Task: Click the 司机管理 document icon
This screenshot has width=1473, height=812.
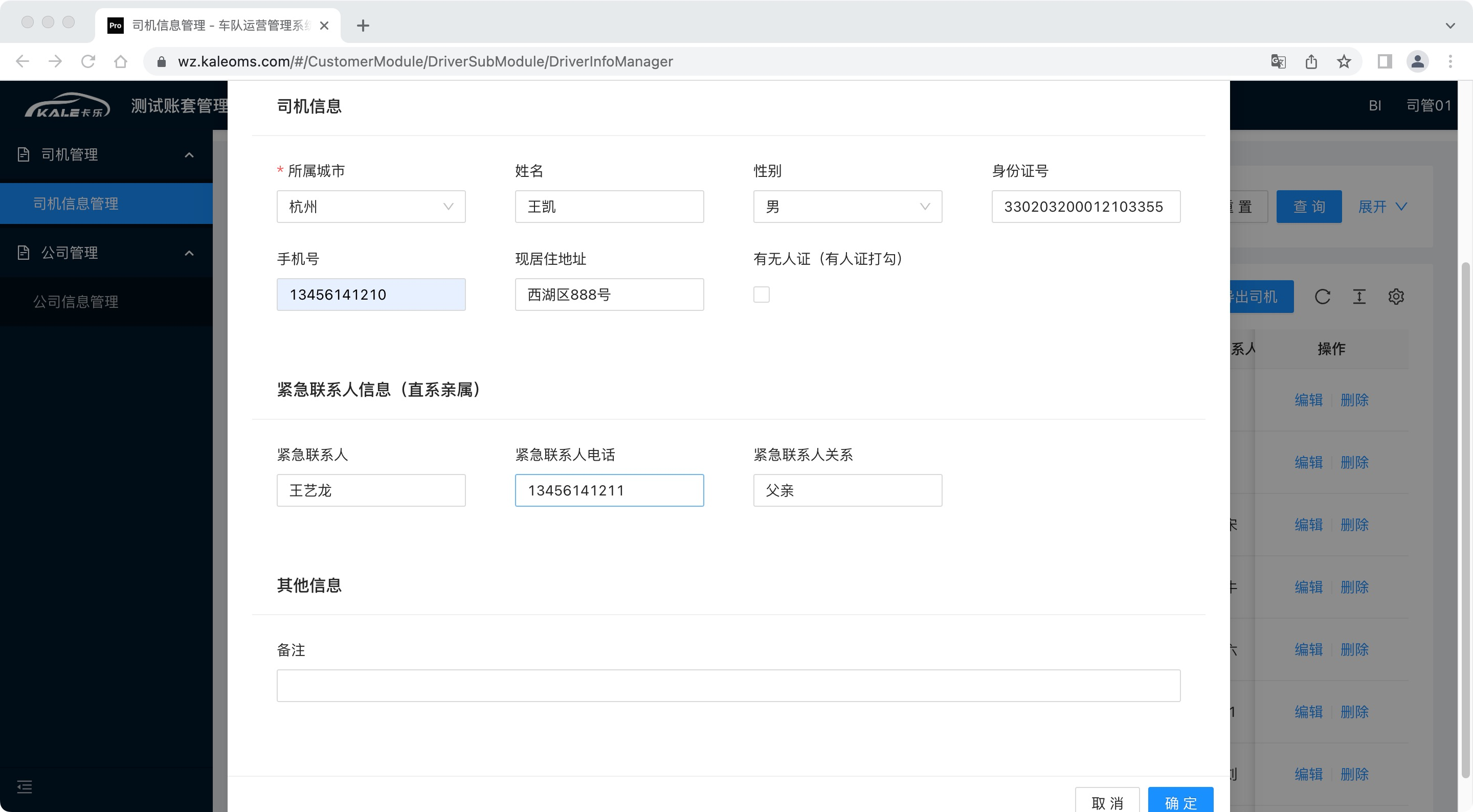Action: pyautogui.click(x=24, y=154)
